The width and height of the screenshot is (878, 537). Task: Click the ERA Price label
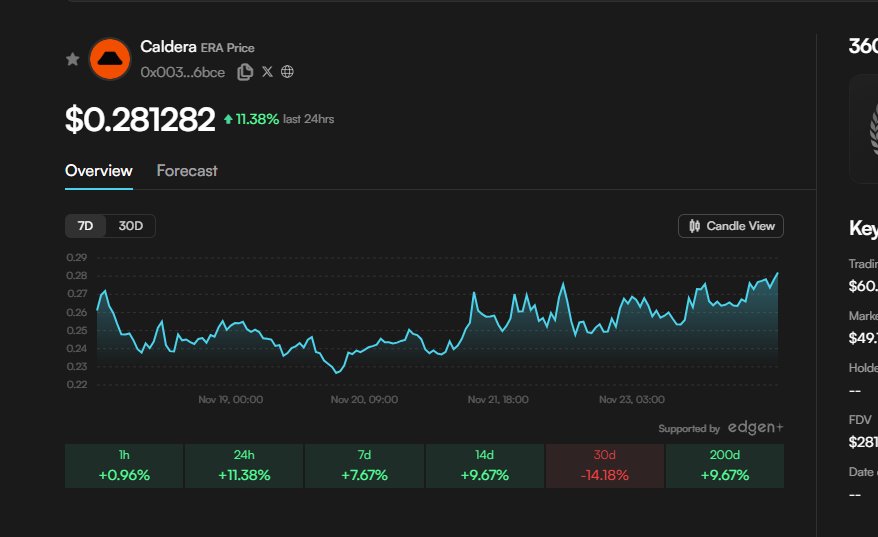pyautogui.click(x=227, y=48)
